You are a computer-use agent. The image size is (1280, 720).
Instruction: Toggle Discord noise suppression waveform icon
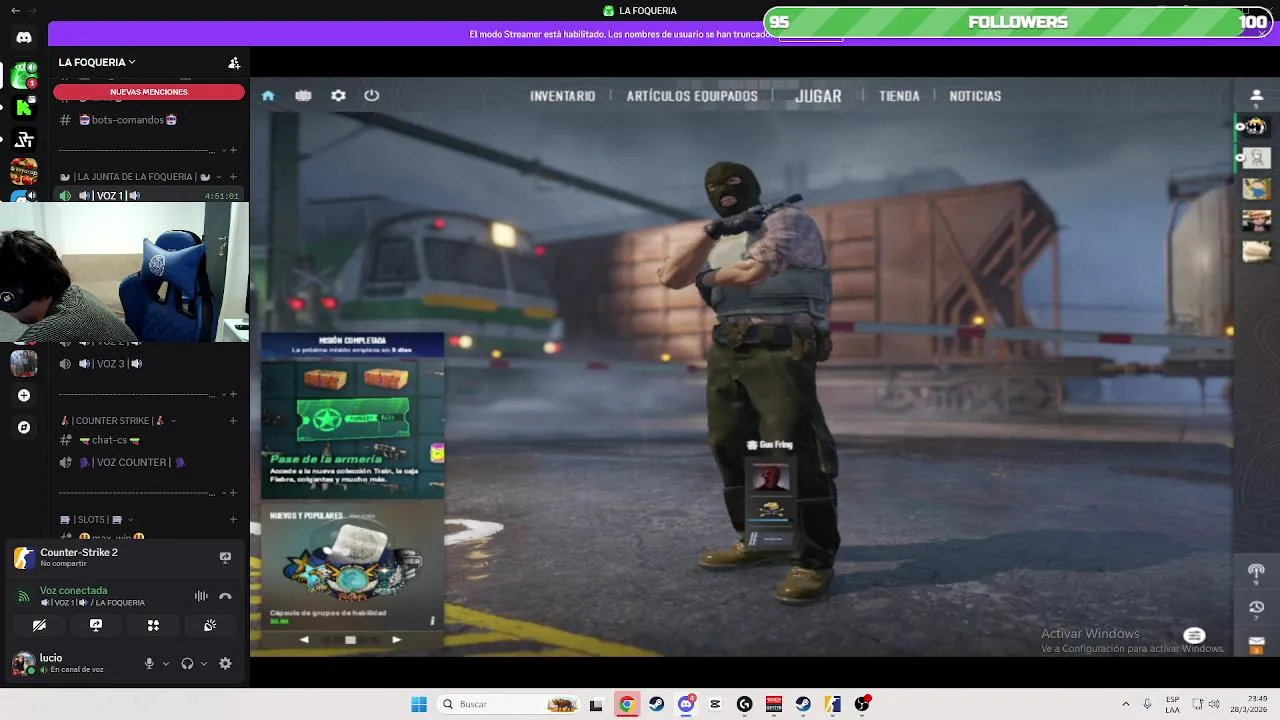coord(201,596)
